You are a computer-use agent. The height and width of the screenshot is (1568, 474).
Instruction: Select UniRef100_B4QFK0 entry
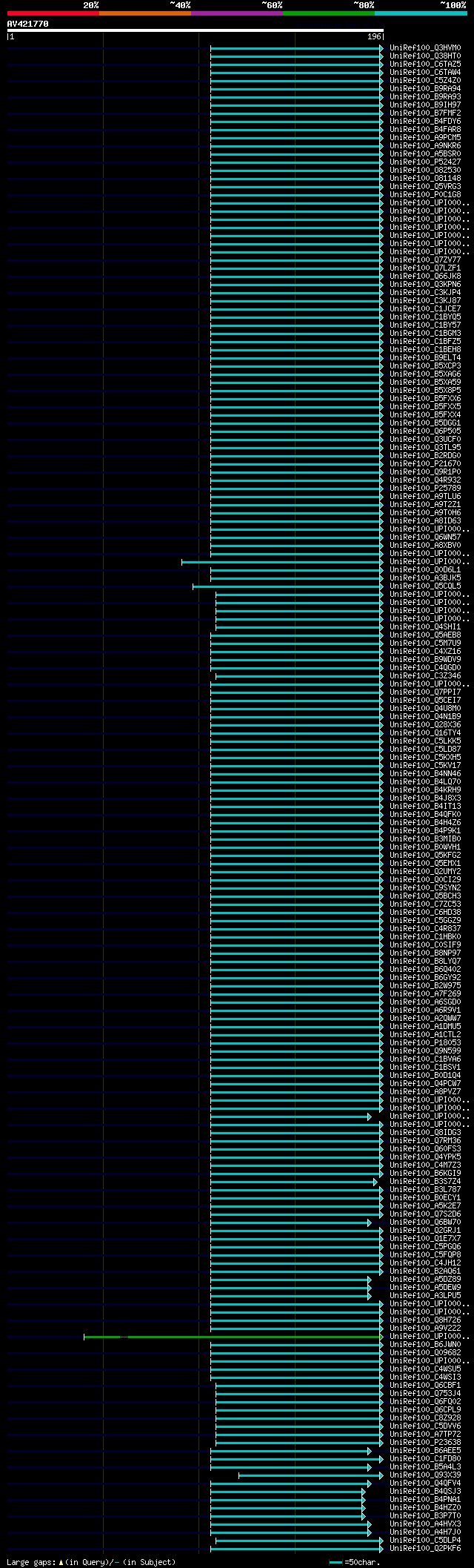pos(425,815)
